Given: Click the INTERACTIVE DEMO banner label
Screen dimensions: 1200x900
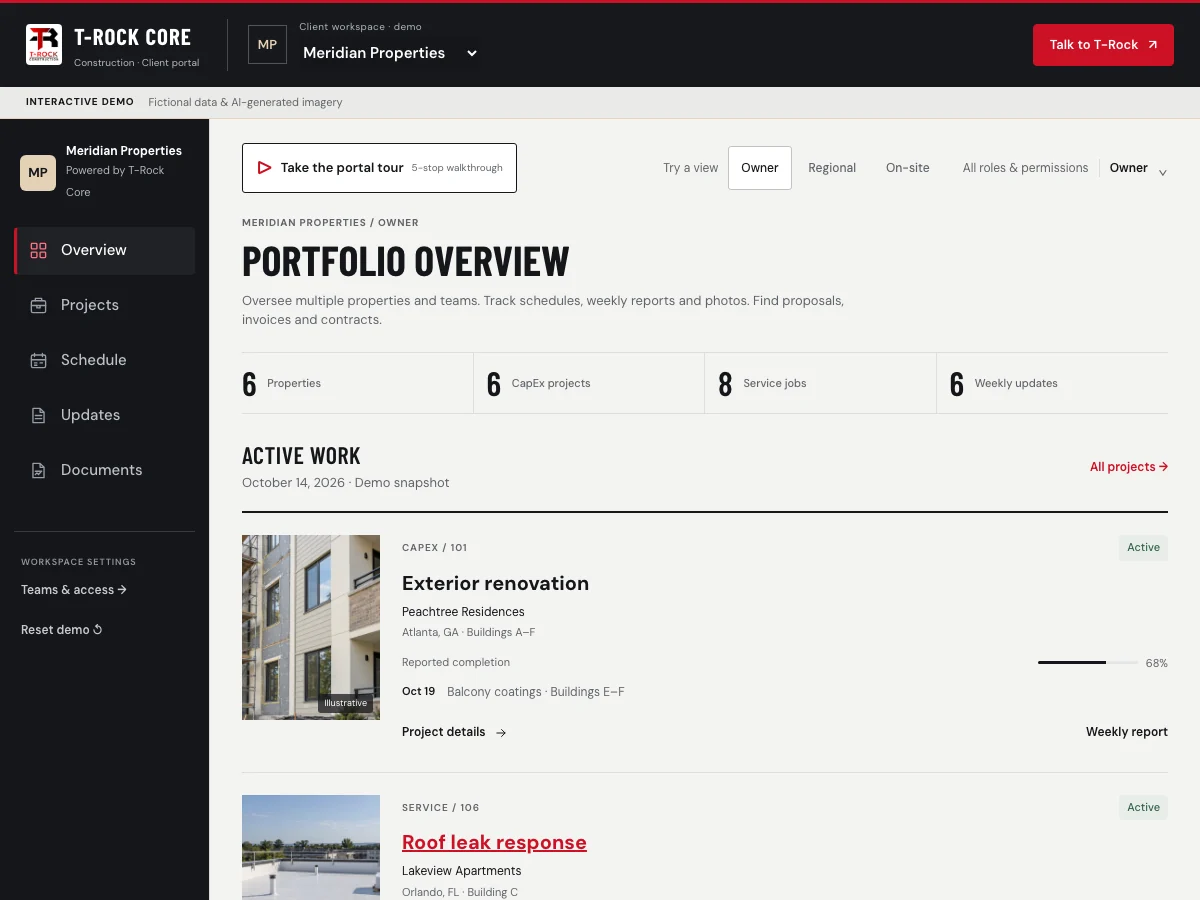Looking at the screenshot, I should [80, 102].
